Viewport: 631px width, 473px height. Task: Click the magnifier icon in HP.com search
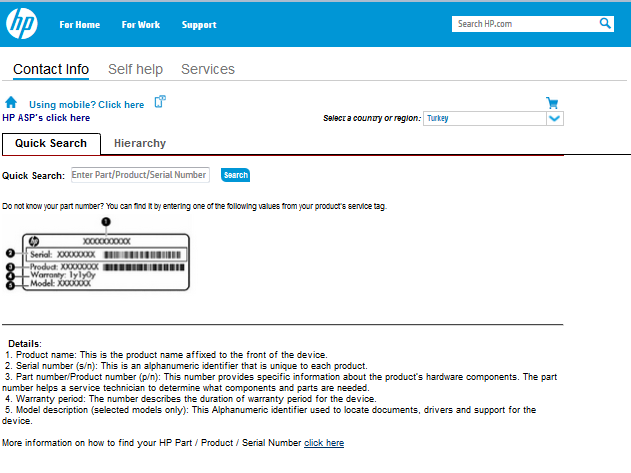[605, 23]
